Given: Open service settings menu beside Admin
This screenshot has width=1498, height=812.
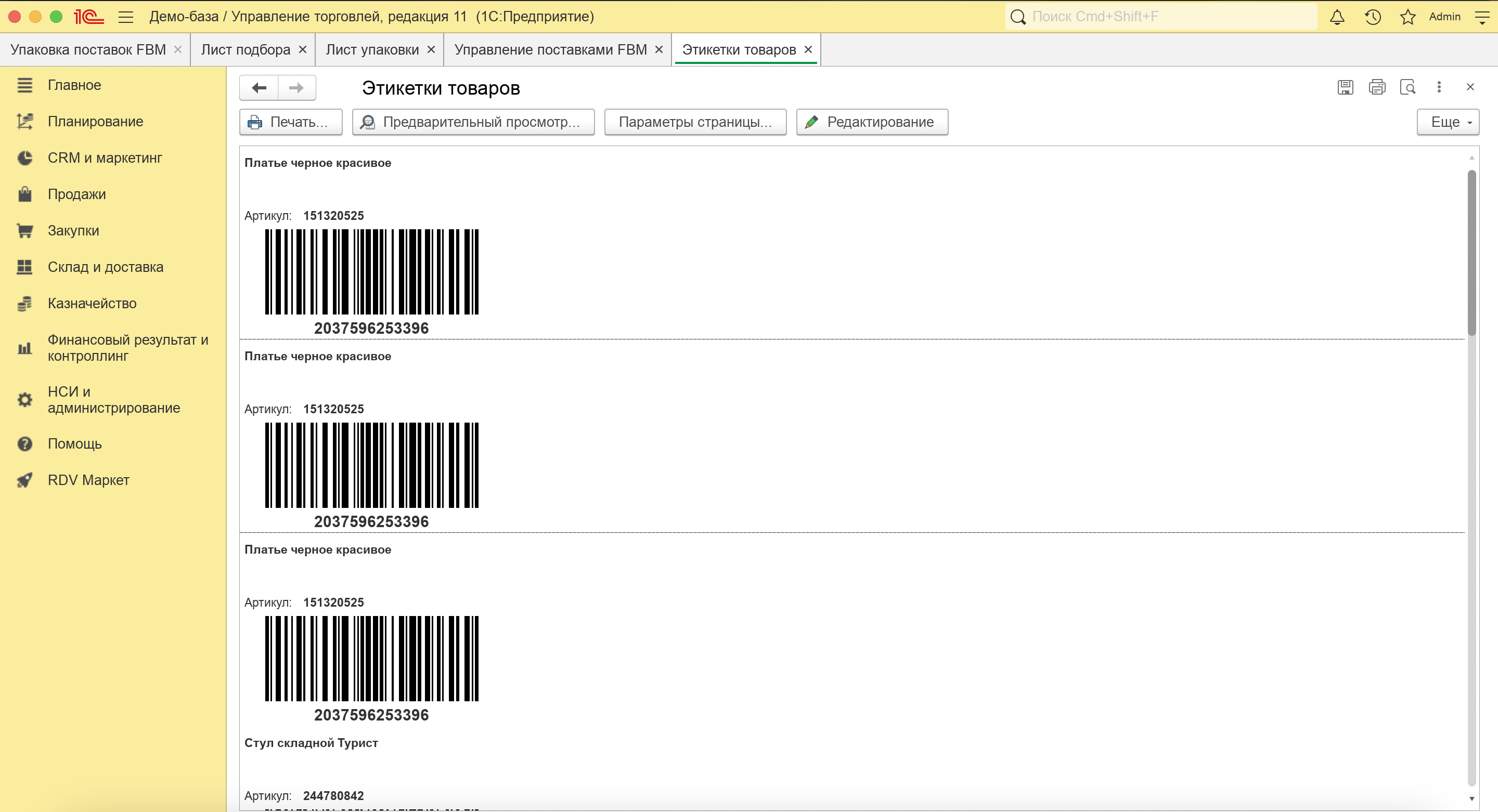Looking at the screenshot, I should (x=1482, y=17).
